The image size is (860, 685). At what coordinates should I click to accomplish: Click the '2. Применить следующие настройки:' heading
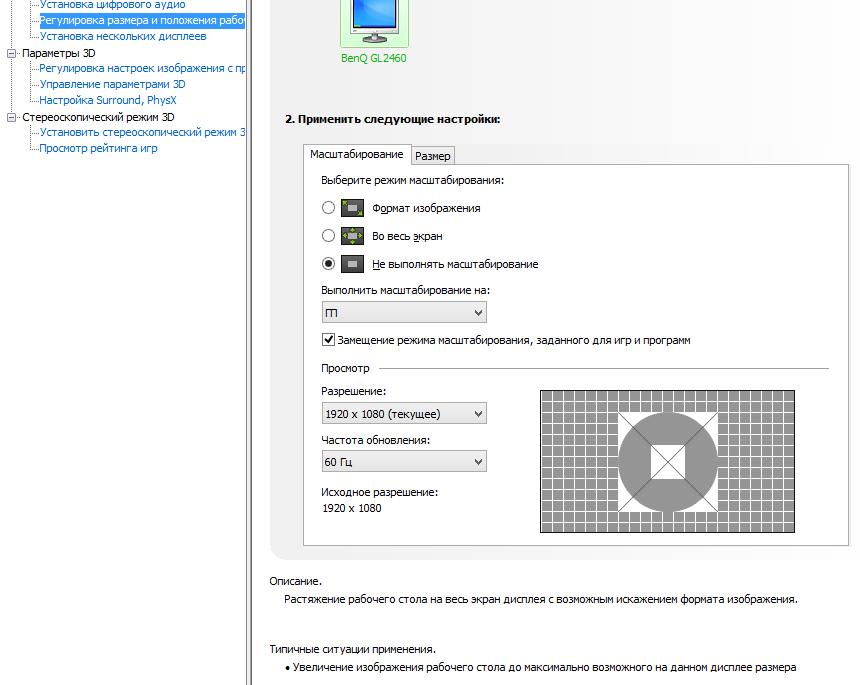coord(393,119)
